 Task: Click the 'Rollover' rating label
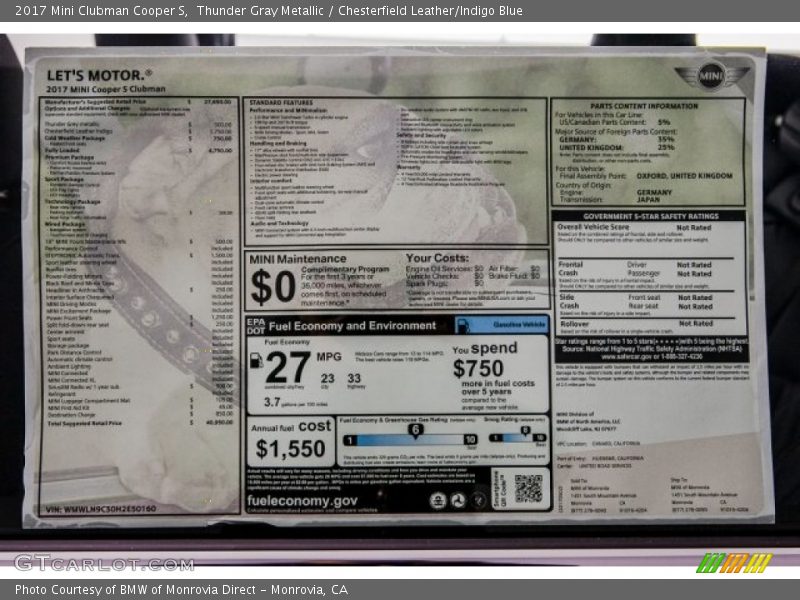[574, 323]
